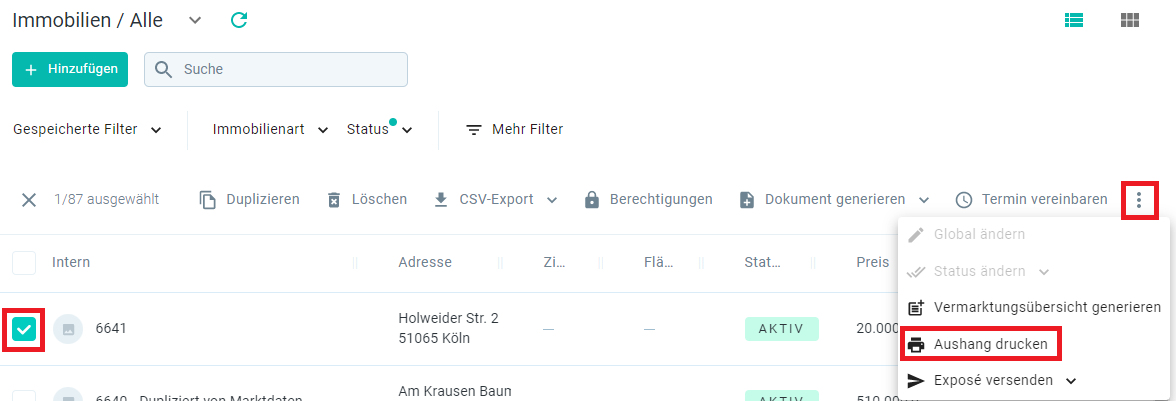
Task: Open three-dot more actions menu
Action: tap(1139, 200)
